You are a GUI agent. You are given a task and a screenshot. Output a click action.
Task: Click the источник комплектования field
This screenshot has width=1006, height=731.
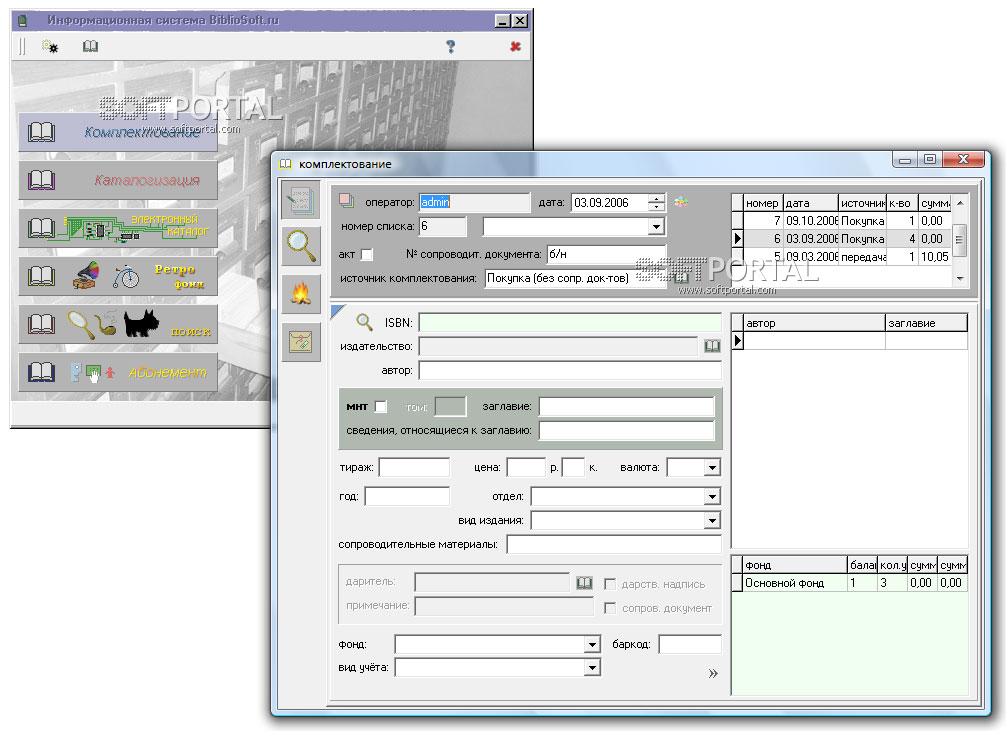(575, 278)
